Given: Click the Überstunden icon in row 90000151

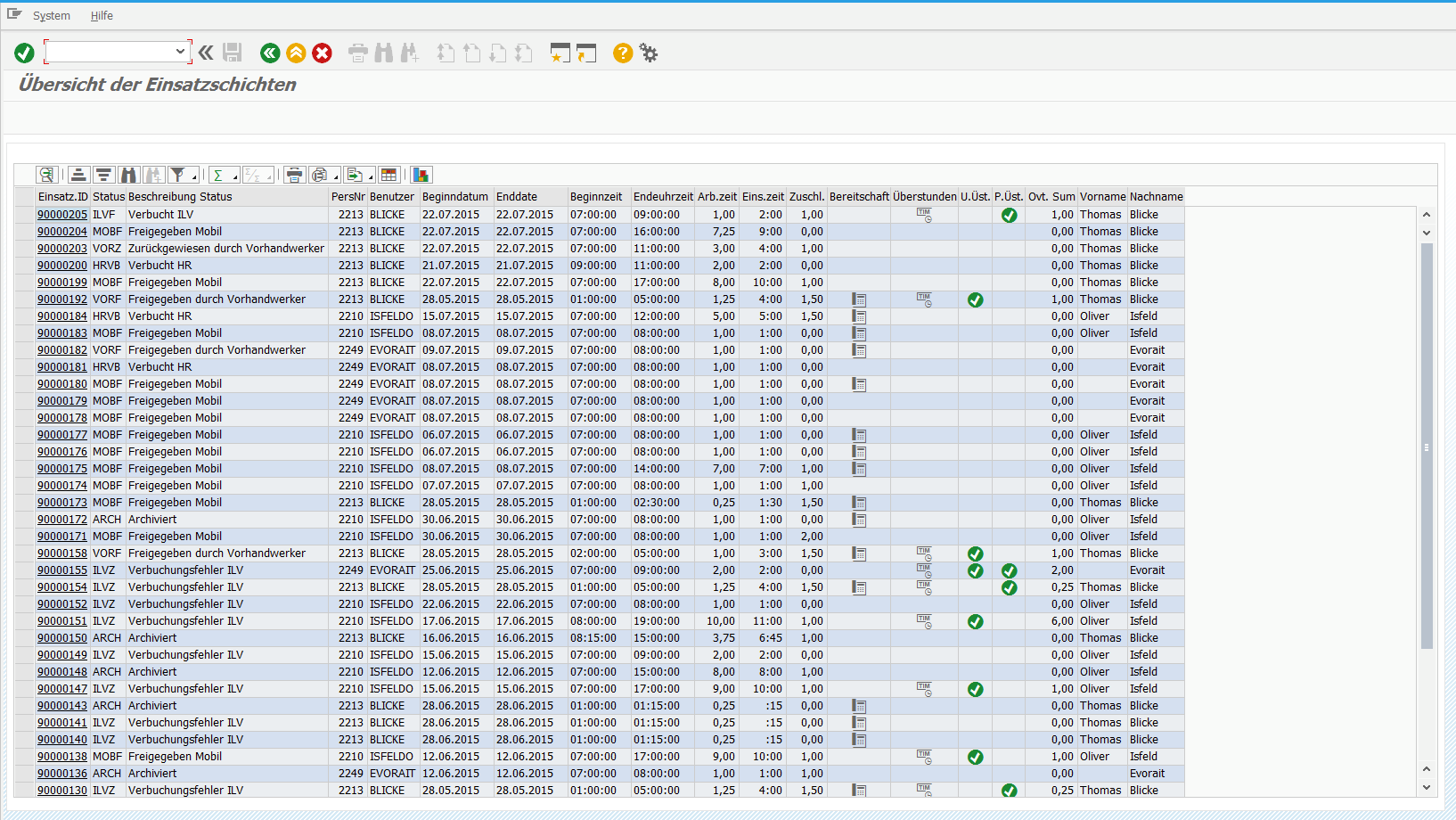Looking at the screenshot, I should pyautogui.click(x=924, y=621).
